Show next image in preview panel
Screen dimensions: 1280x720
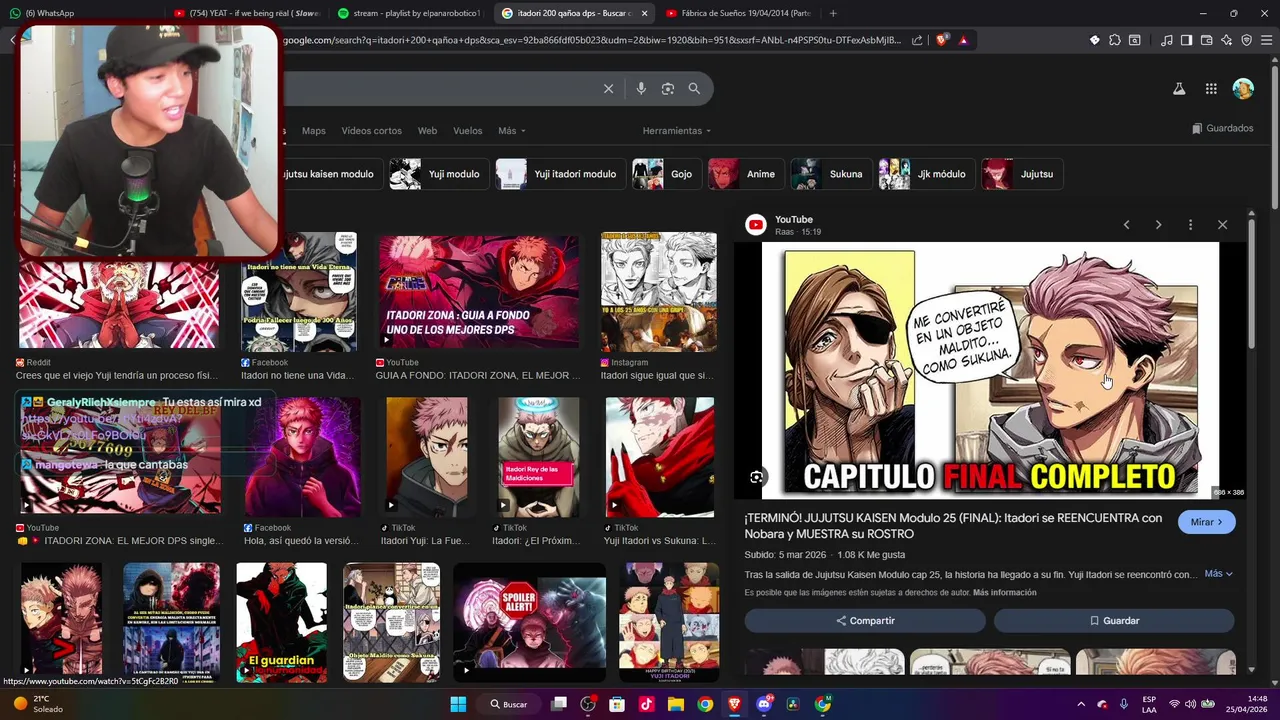(x=1158, y=225)
